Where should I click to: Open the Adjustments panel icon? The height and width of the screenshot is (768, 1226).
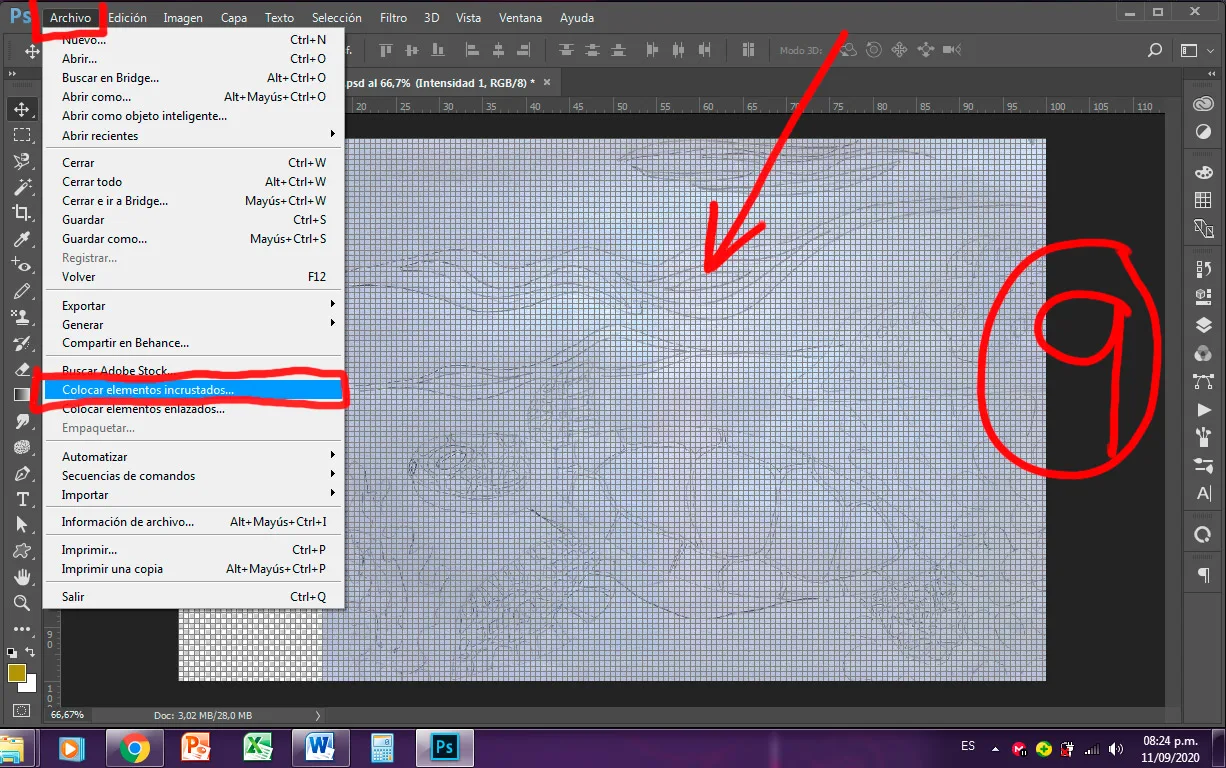tap(1203, 133)
